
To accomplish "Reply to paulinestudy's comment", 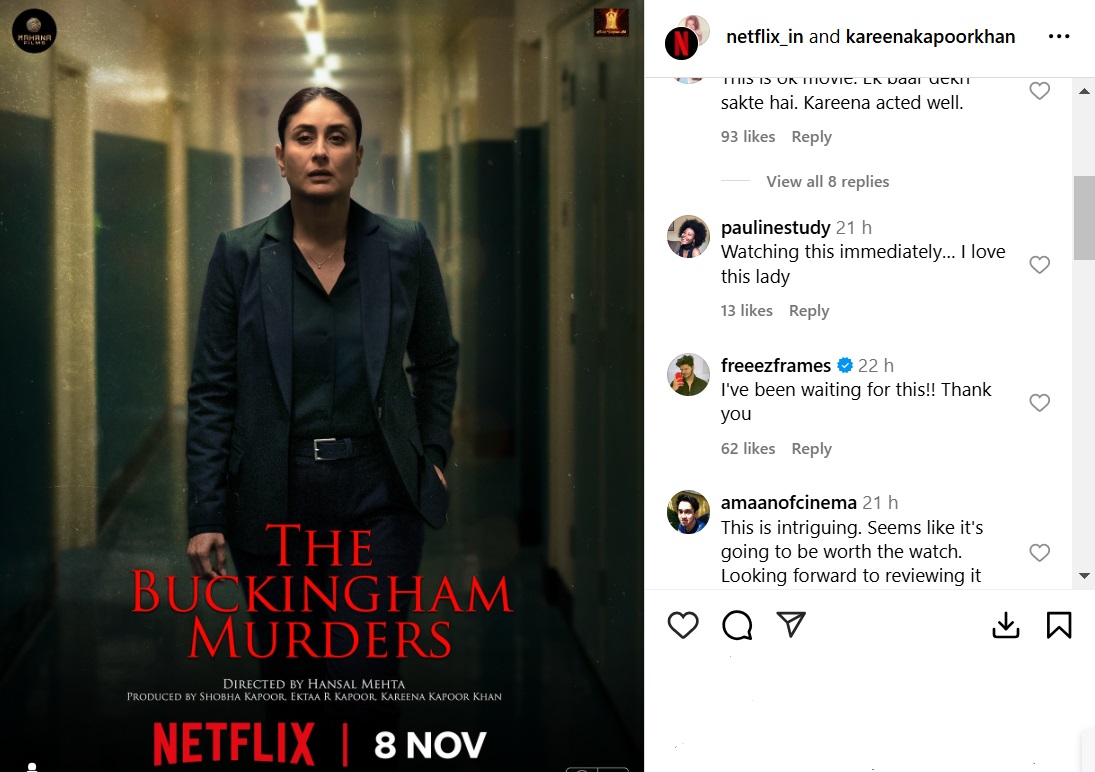I will click(809, 311).
